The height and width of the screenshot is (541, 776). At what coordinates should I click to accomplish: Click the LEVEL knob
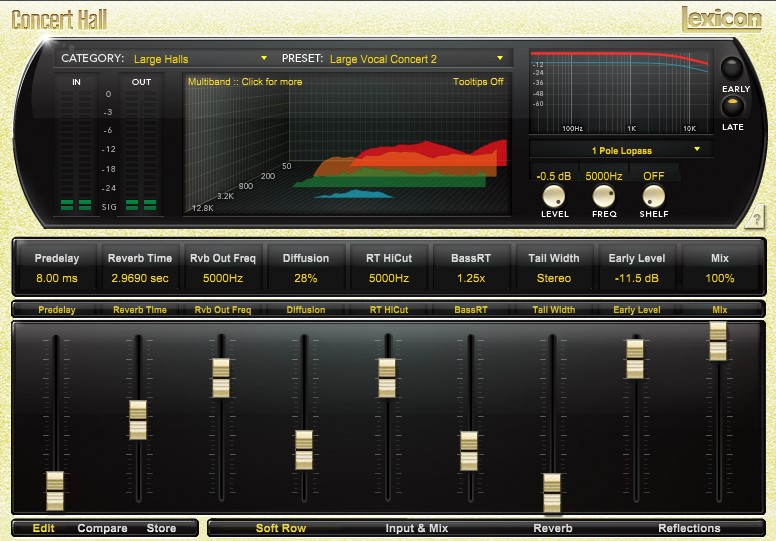[554, 196]
